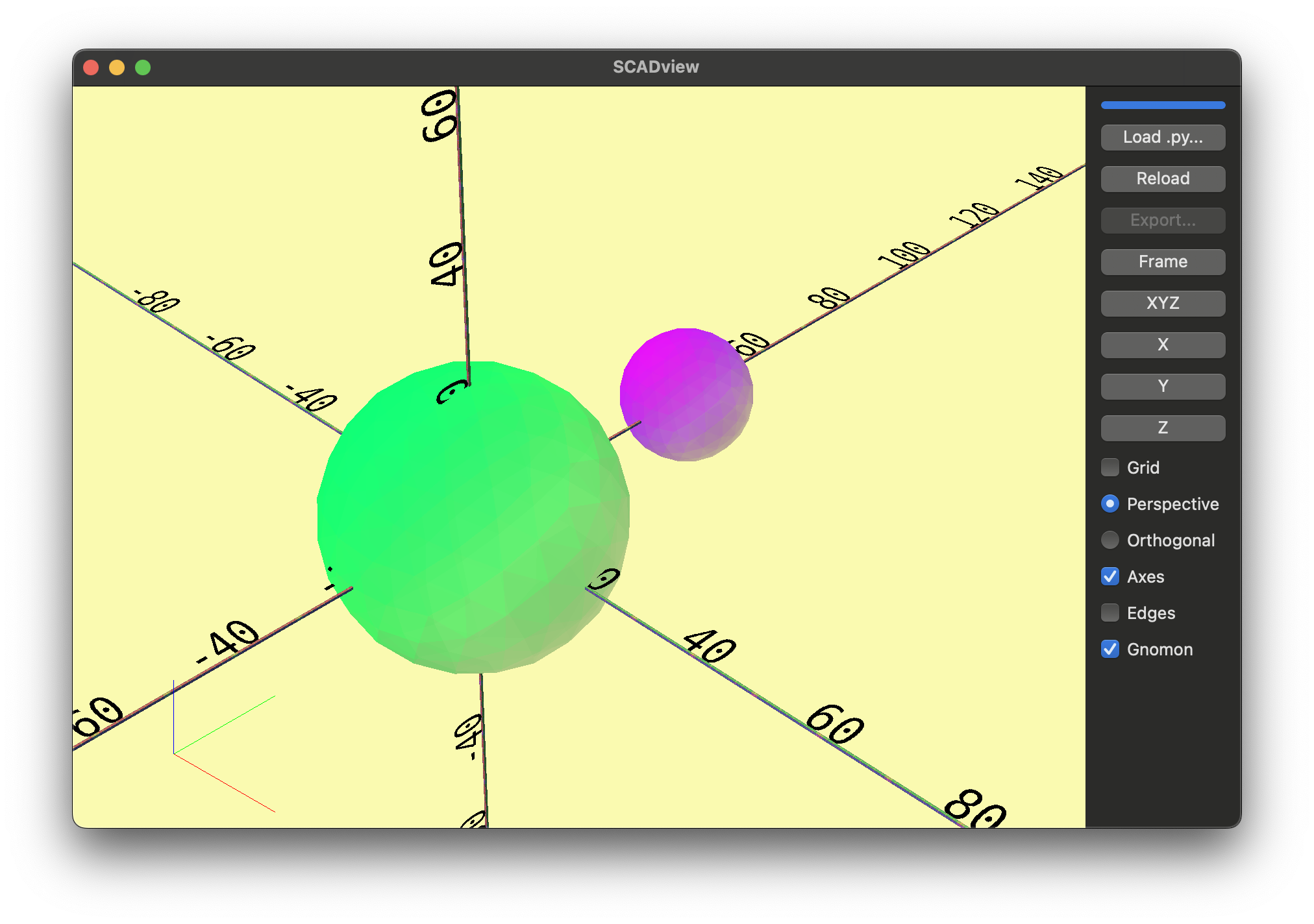
Task: Click the SCADview title bar
Action: point(656,66)
